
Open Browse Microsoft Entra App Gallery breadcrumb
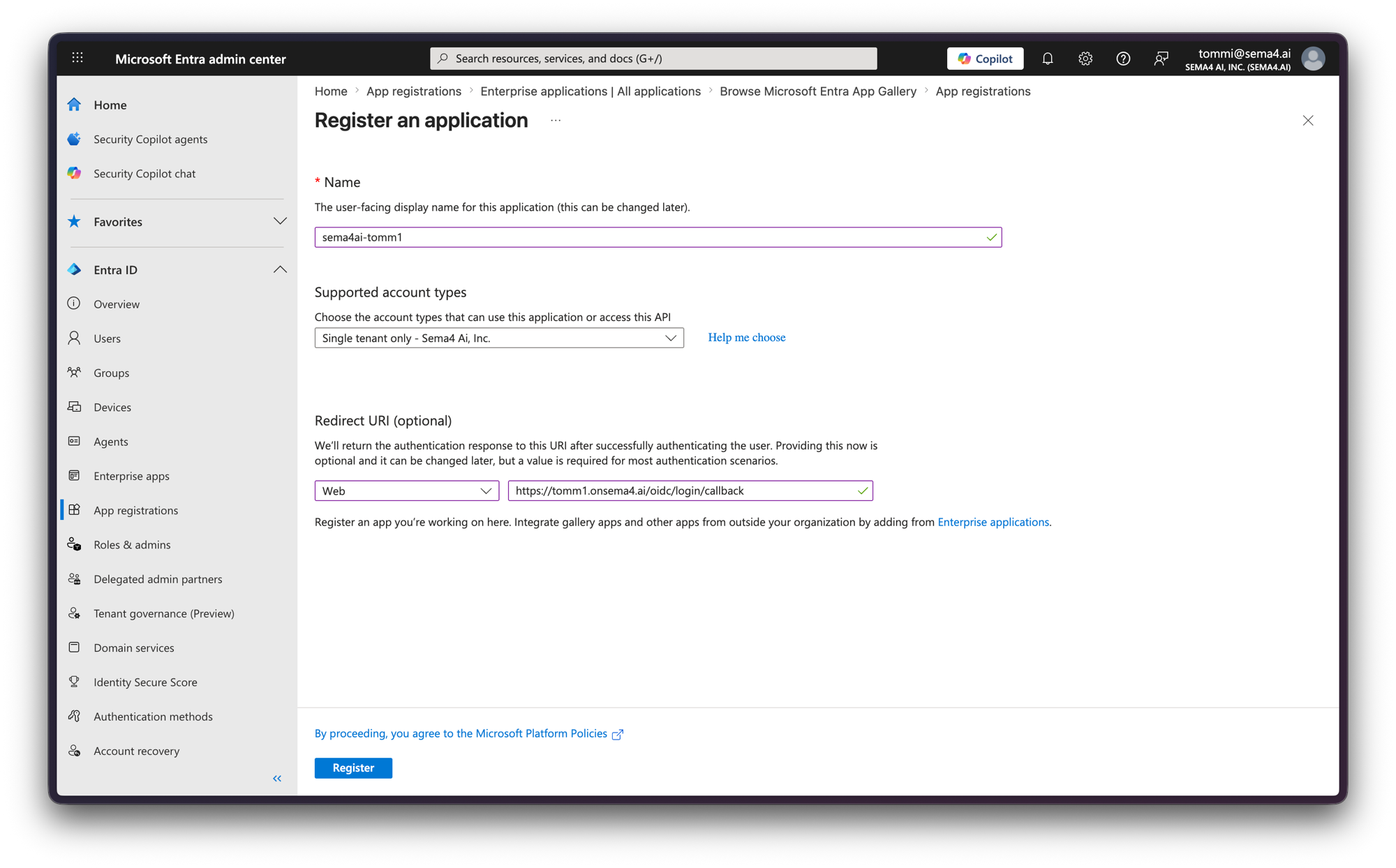point(818,91)
